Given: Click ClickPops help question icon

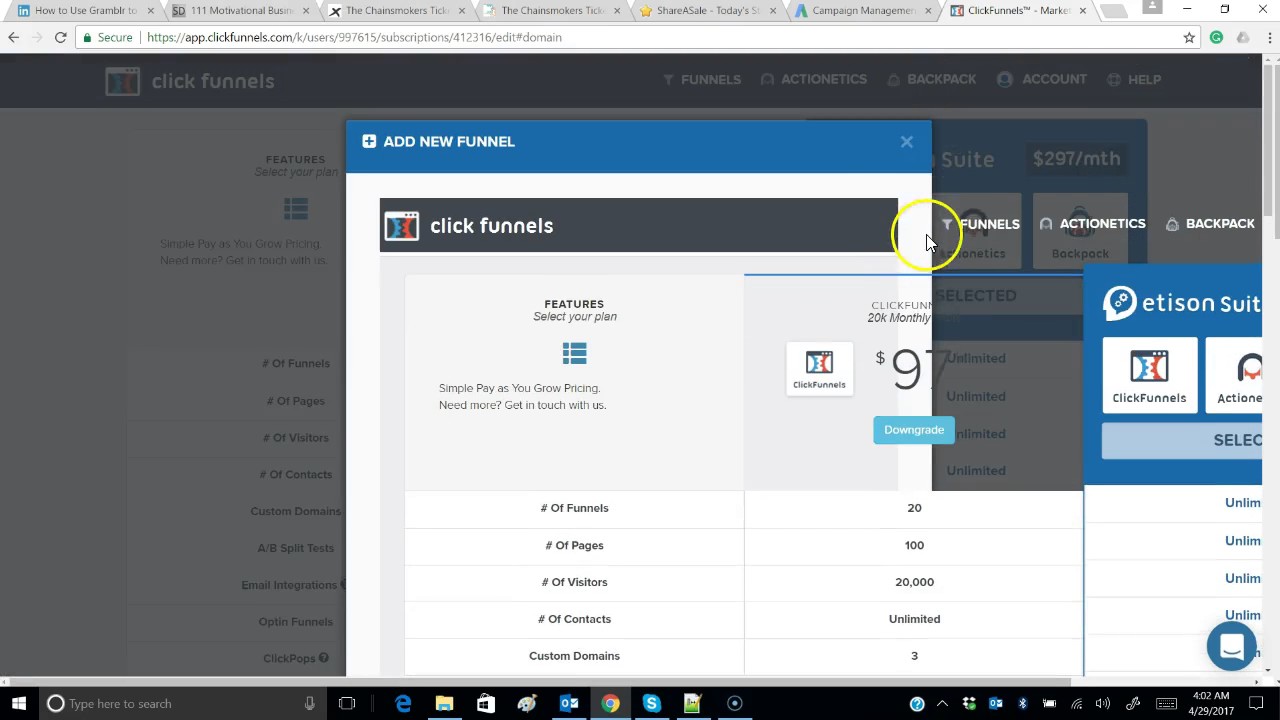Looking at the screenshot, I should 323,658.
